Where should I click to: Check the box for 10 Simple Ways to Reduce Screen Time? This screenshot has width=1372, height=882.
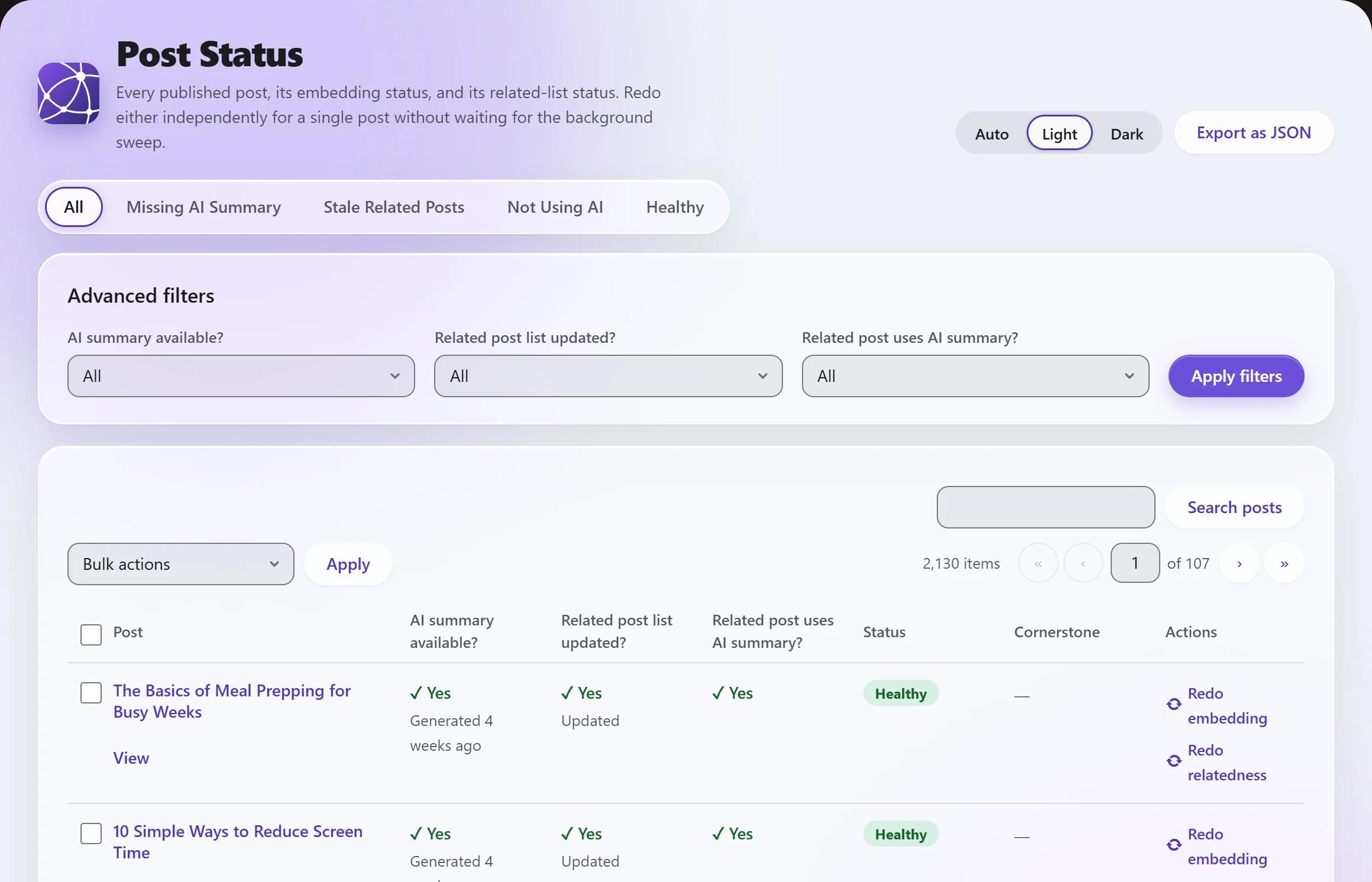pyautogui.click(x=91, y=833)
